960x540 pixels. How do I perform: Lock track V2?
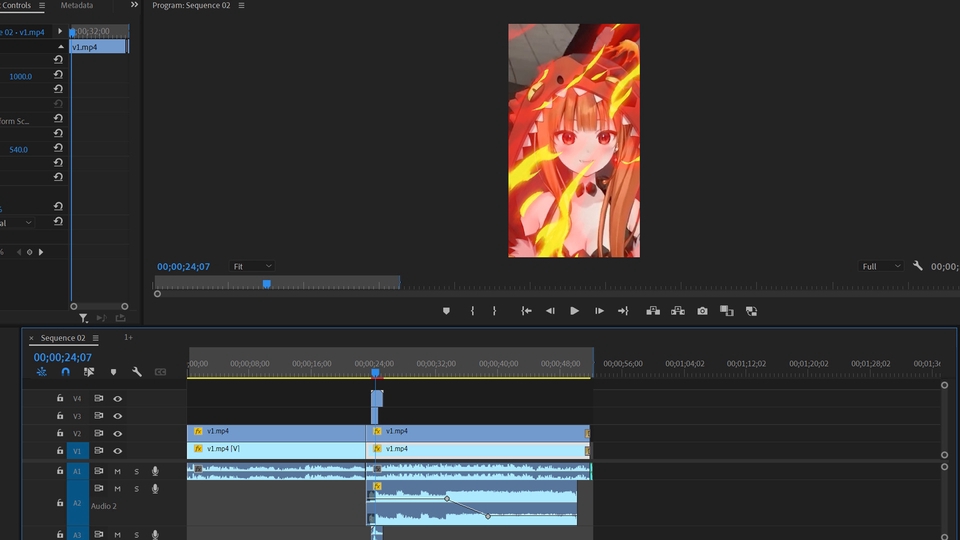(x=60, y=433)
